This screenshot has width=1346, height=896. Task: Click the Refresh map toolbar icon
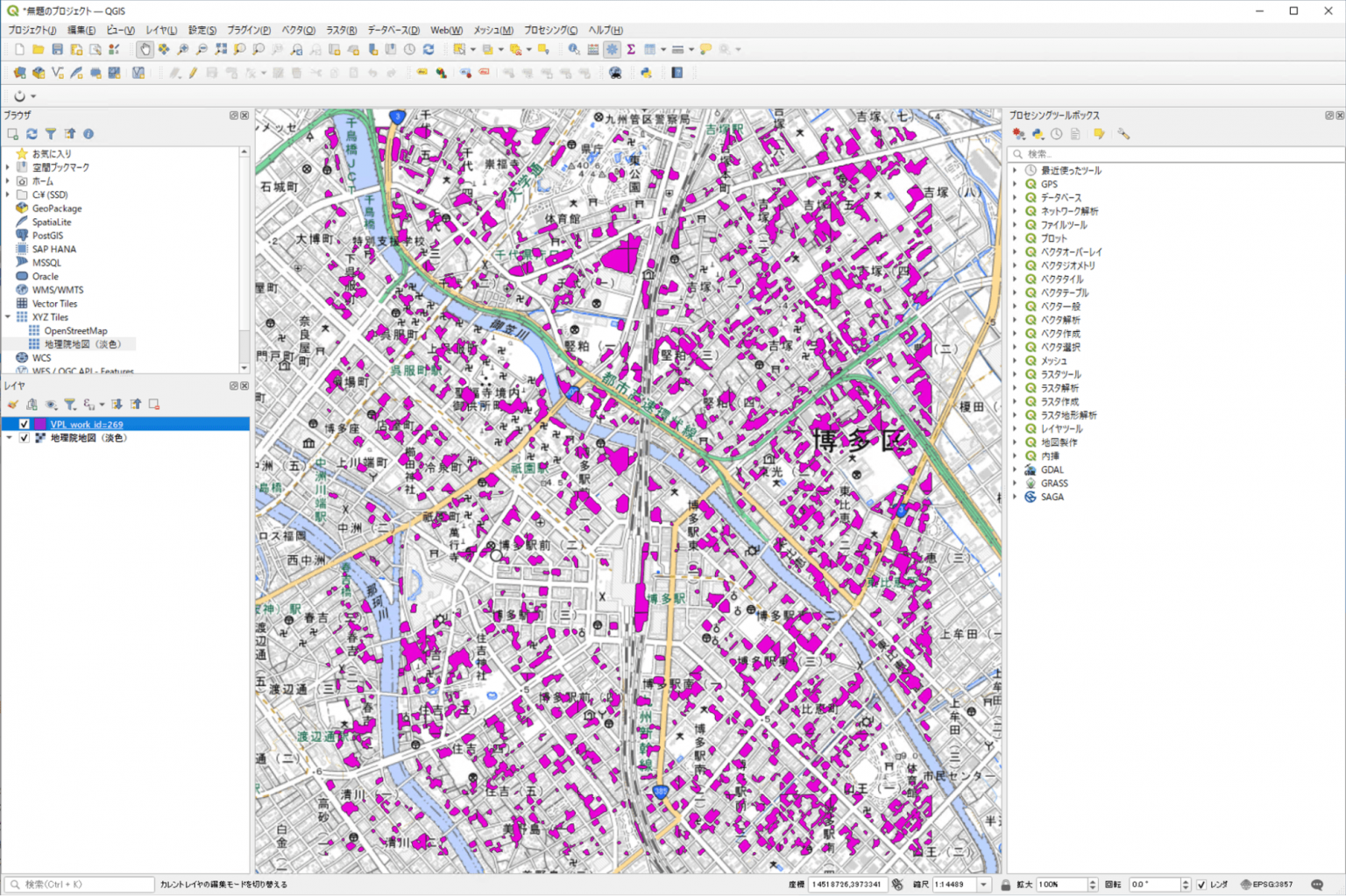pyautogui.click(x=429, y=50)
